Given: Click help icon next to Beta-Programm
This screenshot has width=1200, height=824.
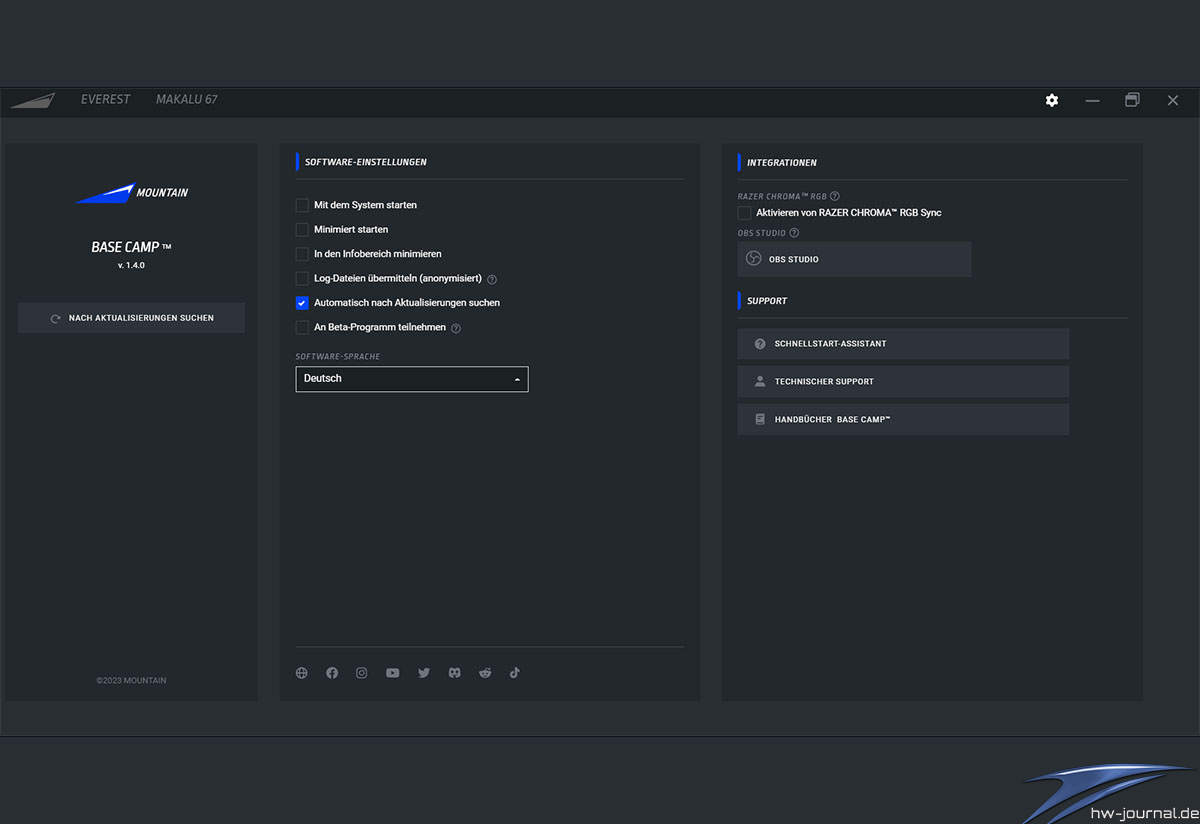Looking at the screenshot, I should (456, 328).
